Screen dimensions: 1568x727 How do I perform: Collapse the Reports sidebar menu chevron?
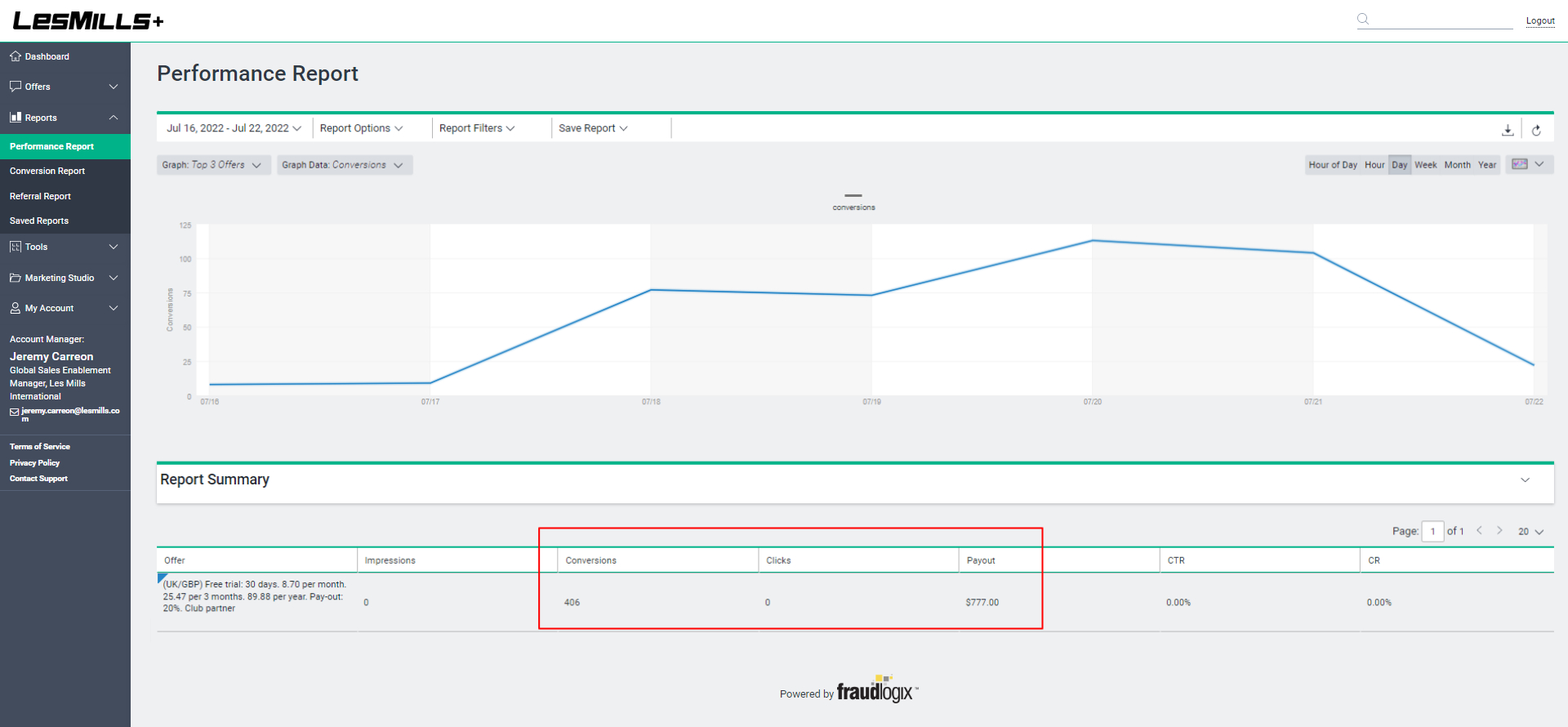pyautogui.click(x=114, y=118)
